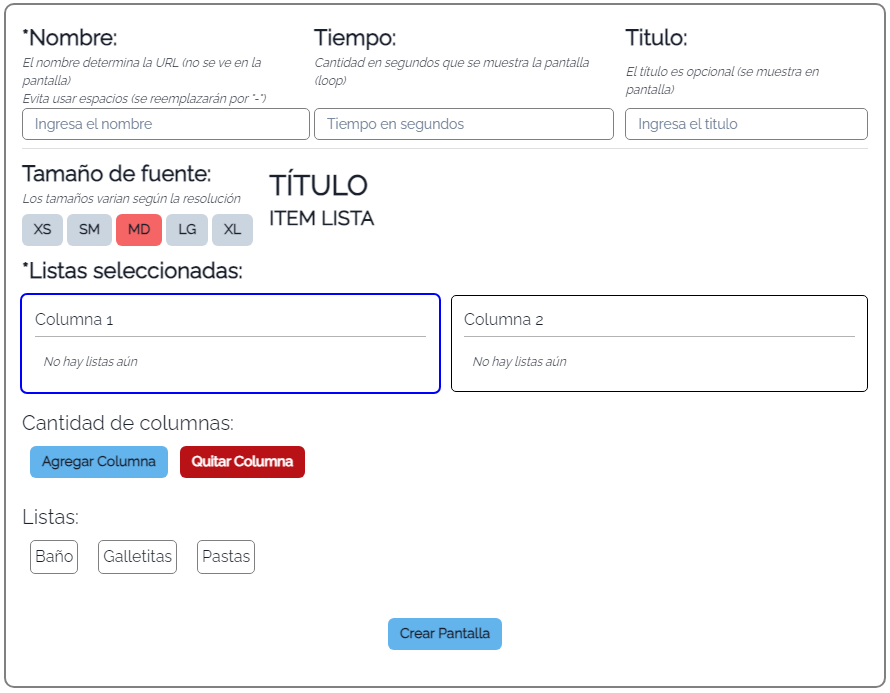Add the Galletitas list
The width and height of the screenshot is (890, 693).
[x=137, y=557]
